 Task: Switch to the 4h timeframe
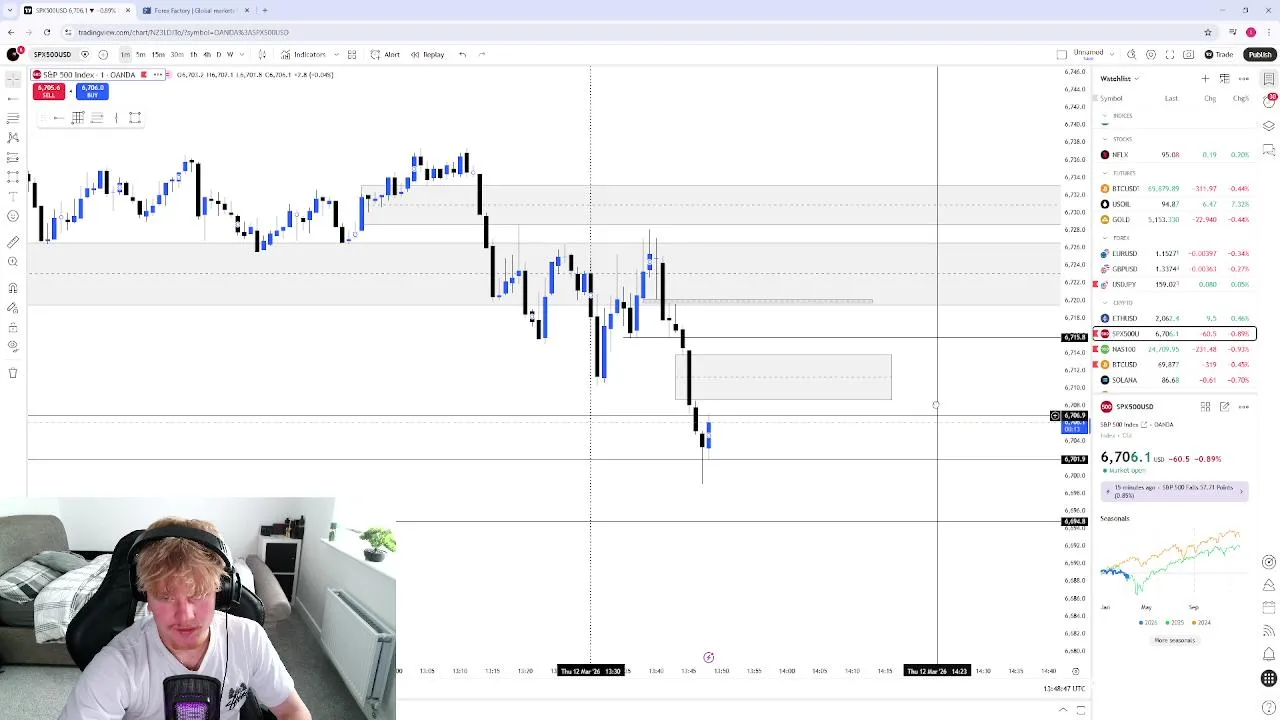[207, 54]
